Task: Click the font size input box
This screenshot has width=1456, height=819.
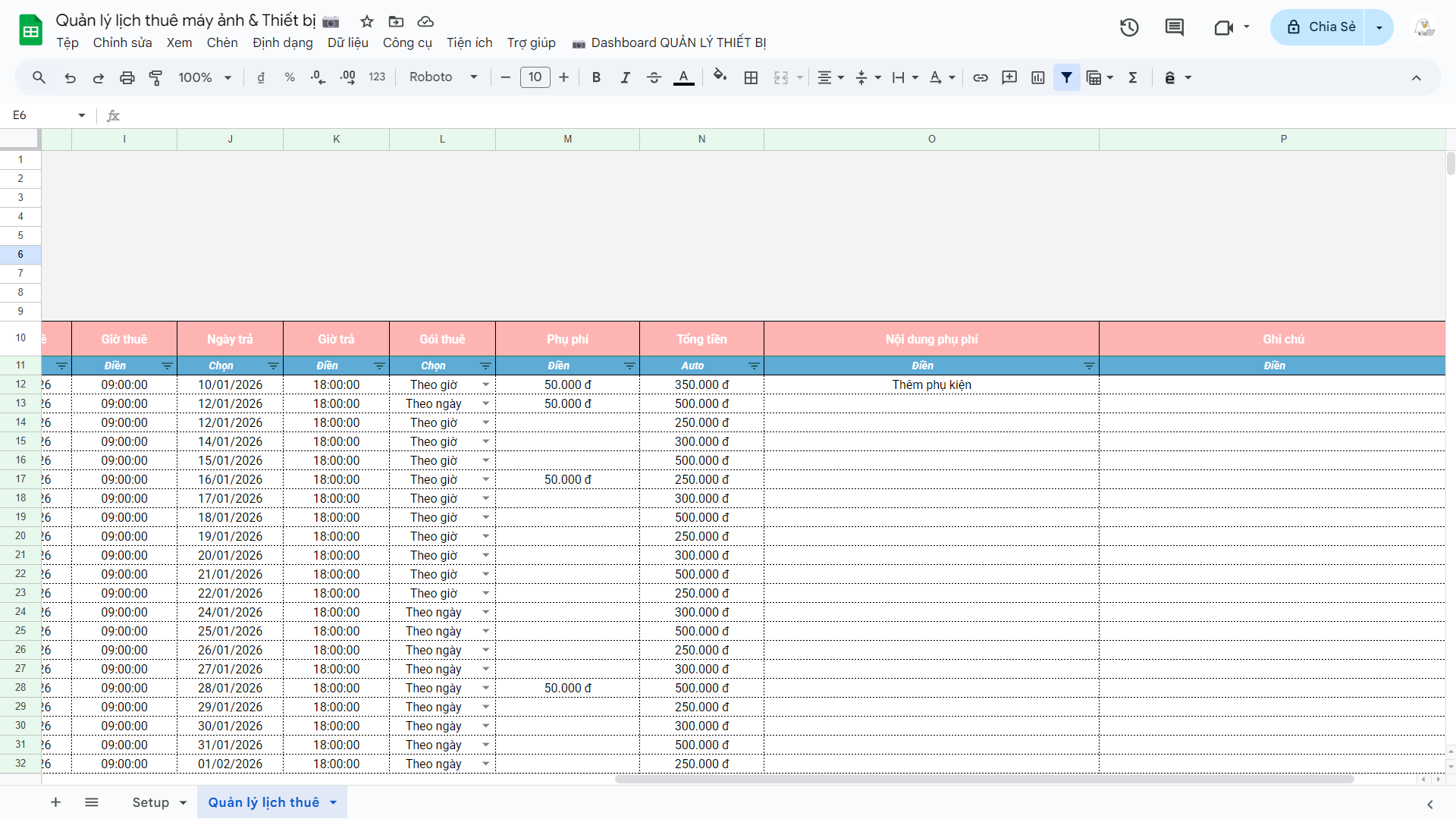Action: [535, 77]
